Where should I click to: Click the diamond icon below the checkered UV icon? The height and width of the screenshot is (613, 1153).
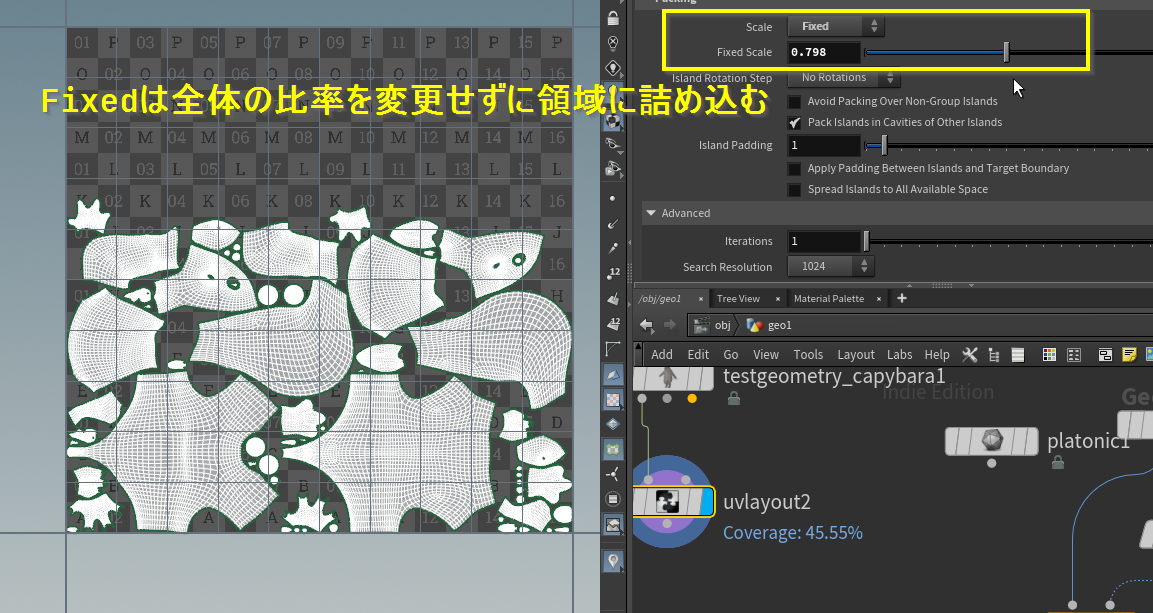pyautogui.click(x=613, y=424)
